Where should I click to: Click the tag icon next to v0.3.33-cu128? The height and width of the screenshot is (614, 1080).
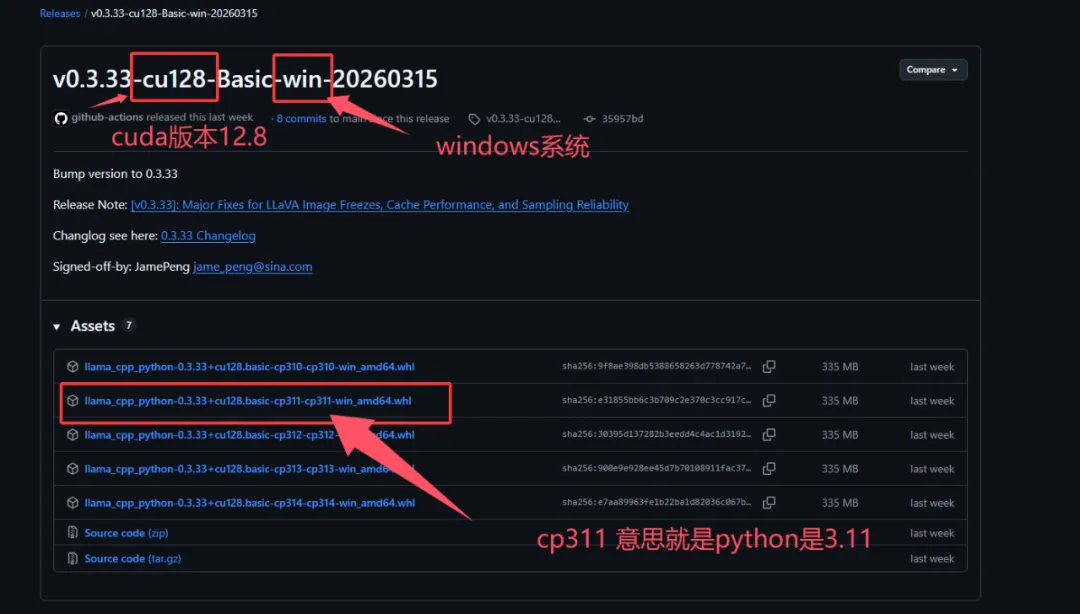[474, 119]
